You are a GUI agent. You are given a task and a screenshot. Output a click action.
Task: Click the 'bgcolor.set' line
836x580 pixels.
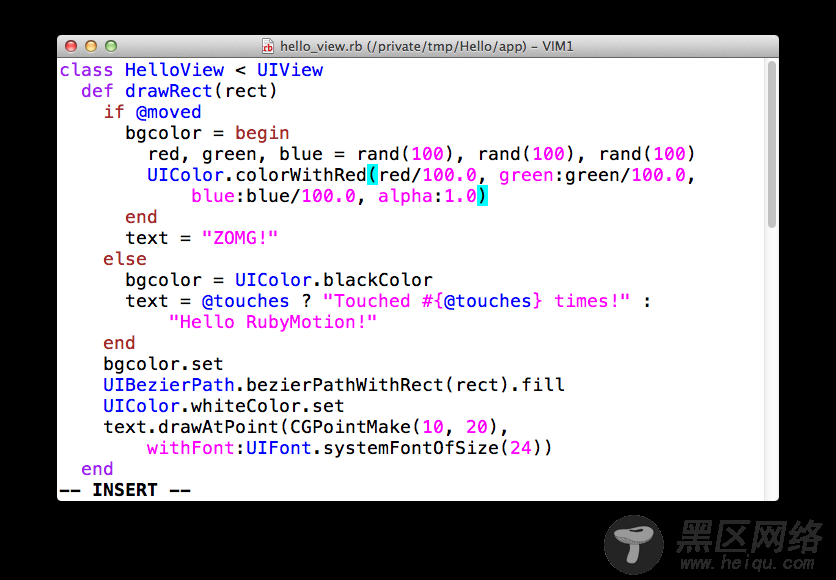click(163, 364)
